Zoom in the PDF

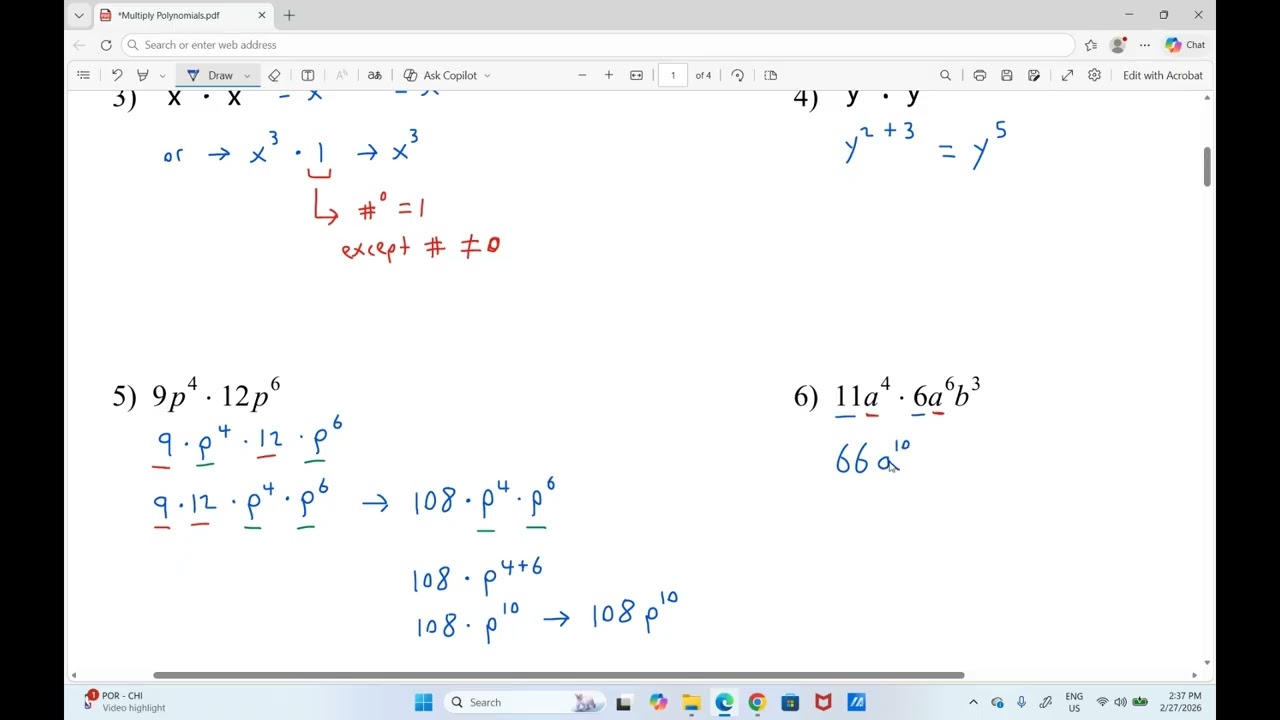point(608,75)
